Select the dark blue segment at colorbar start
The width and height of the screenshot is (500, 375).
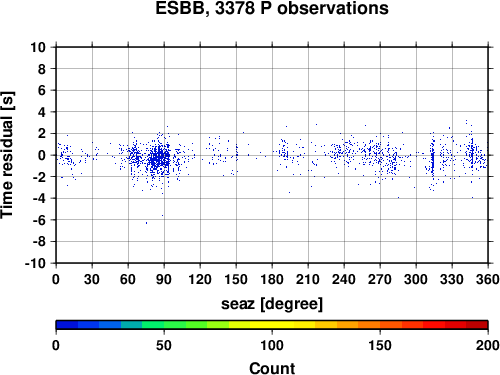[67, 325]
